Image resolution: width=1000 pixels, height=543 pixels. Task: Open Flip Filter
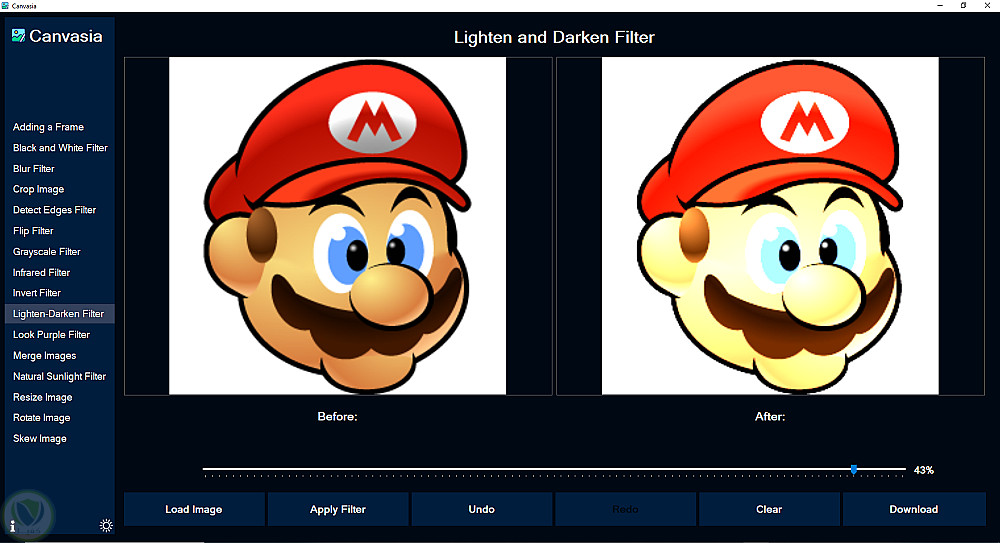click(33, 231)
